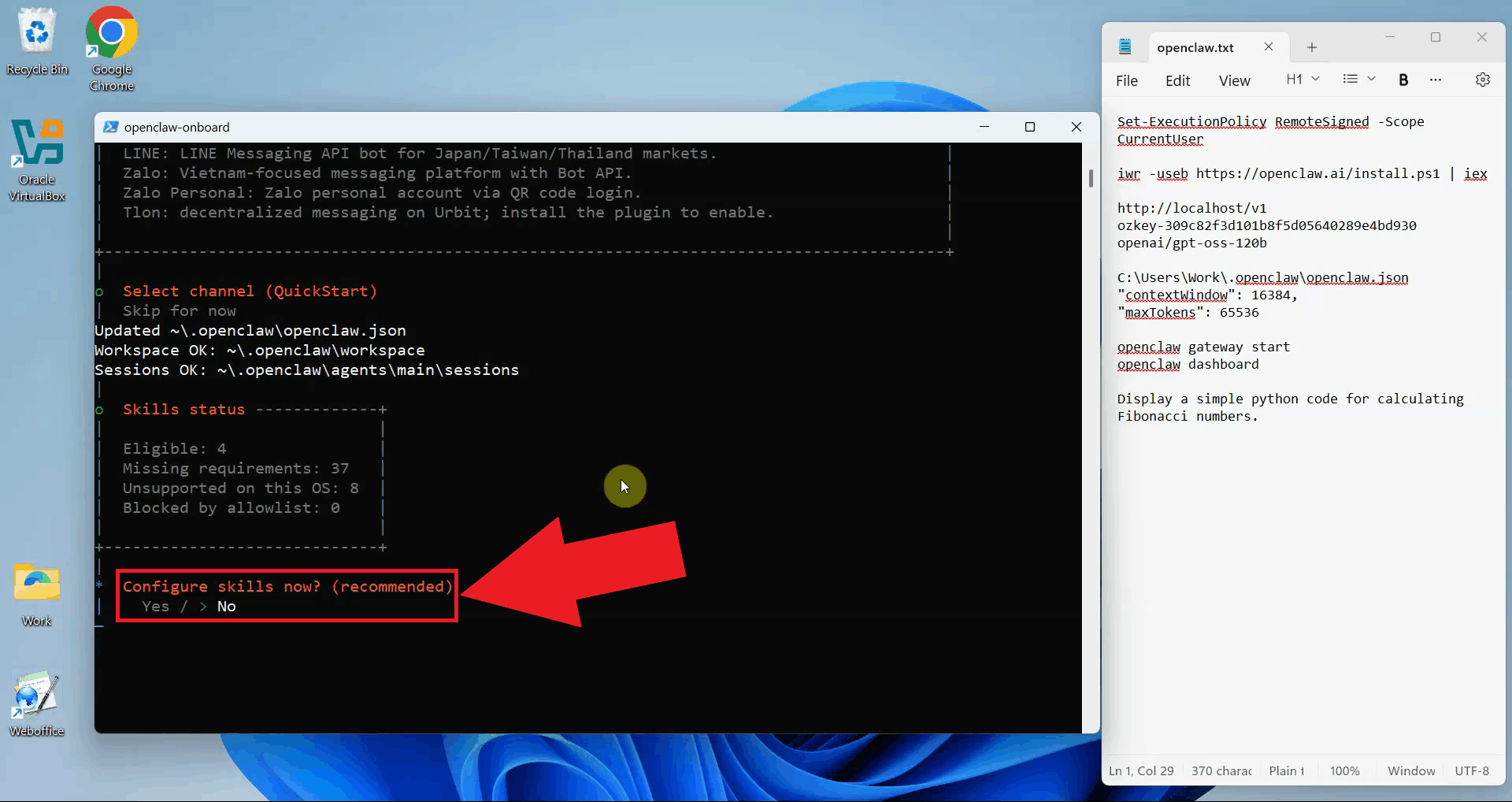Click the terminal vertical scrollbar thumb
Image resolution: width=1512 pixels, height=802 pixels.
(x=1091, y=179)
